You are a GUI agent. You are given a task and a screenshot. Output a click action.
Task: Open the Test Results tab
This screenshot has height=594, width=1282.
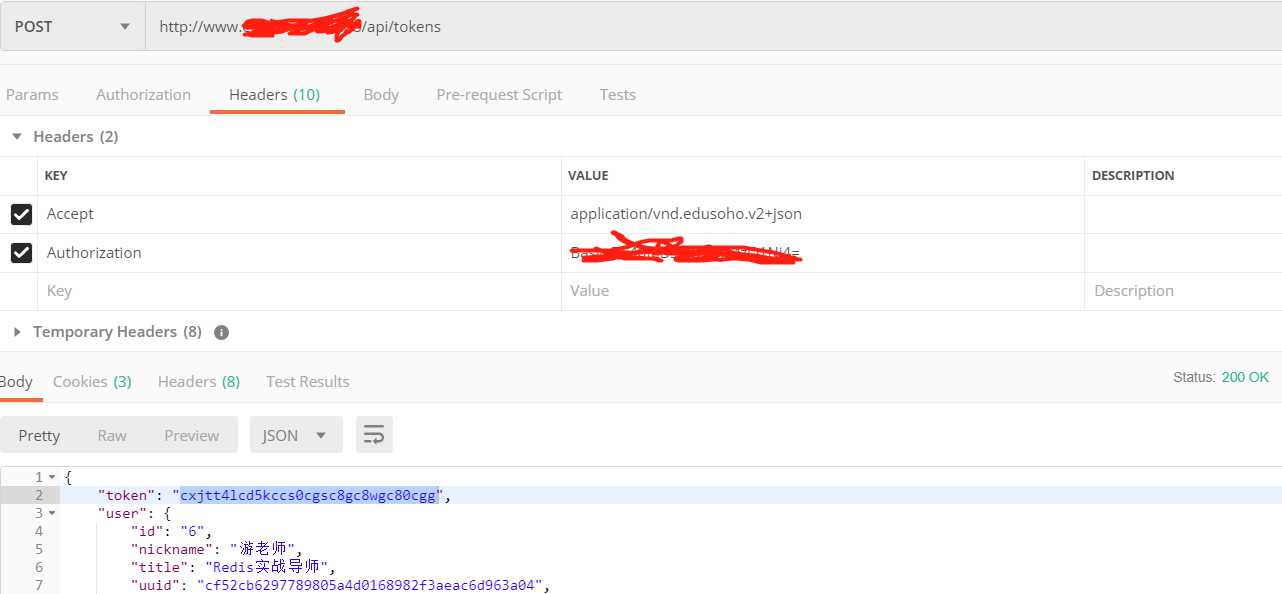308,382
